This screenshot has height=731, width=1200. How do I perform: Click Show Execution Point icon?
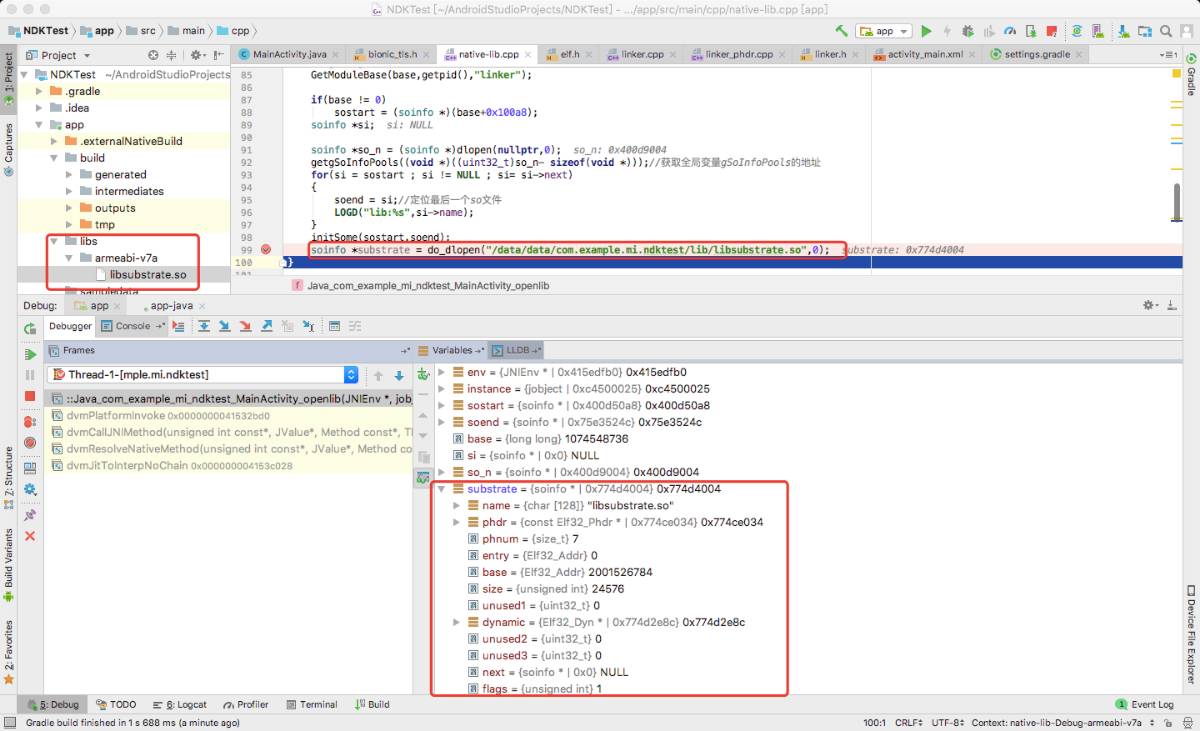(178, 326)
